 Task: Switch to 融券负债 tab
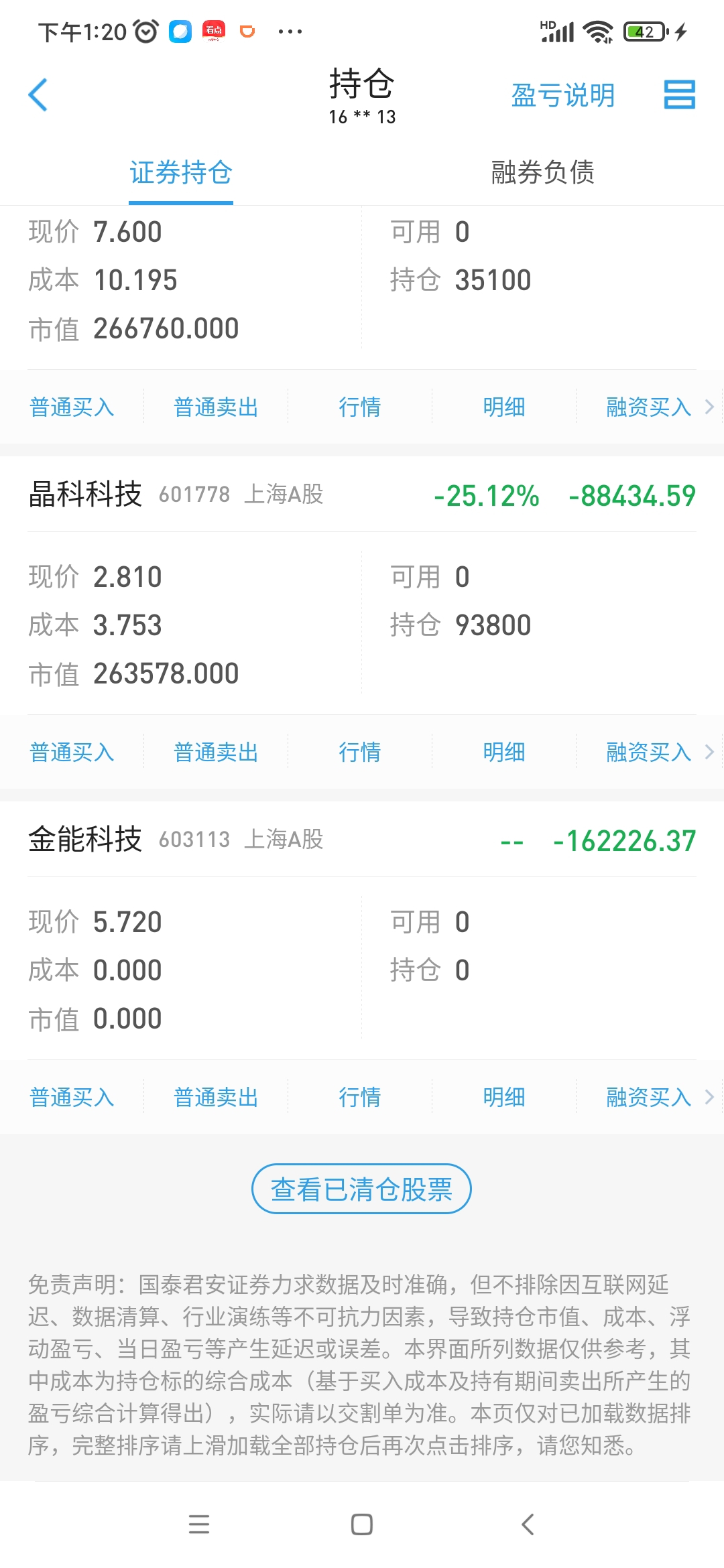point(542,173)
